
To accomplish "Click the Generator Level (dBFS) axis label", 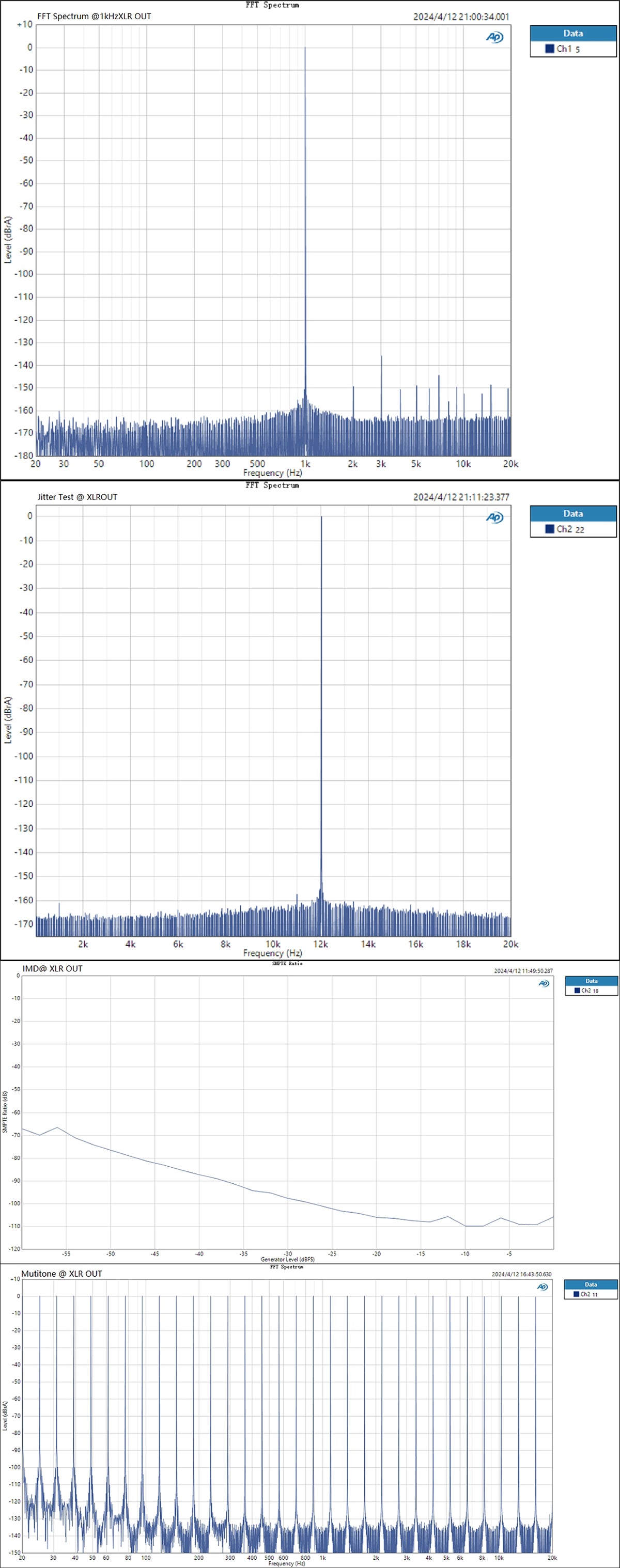I will tap(287, 1259).
